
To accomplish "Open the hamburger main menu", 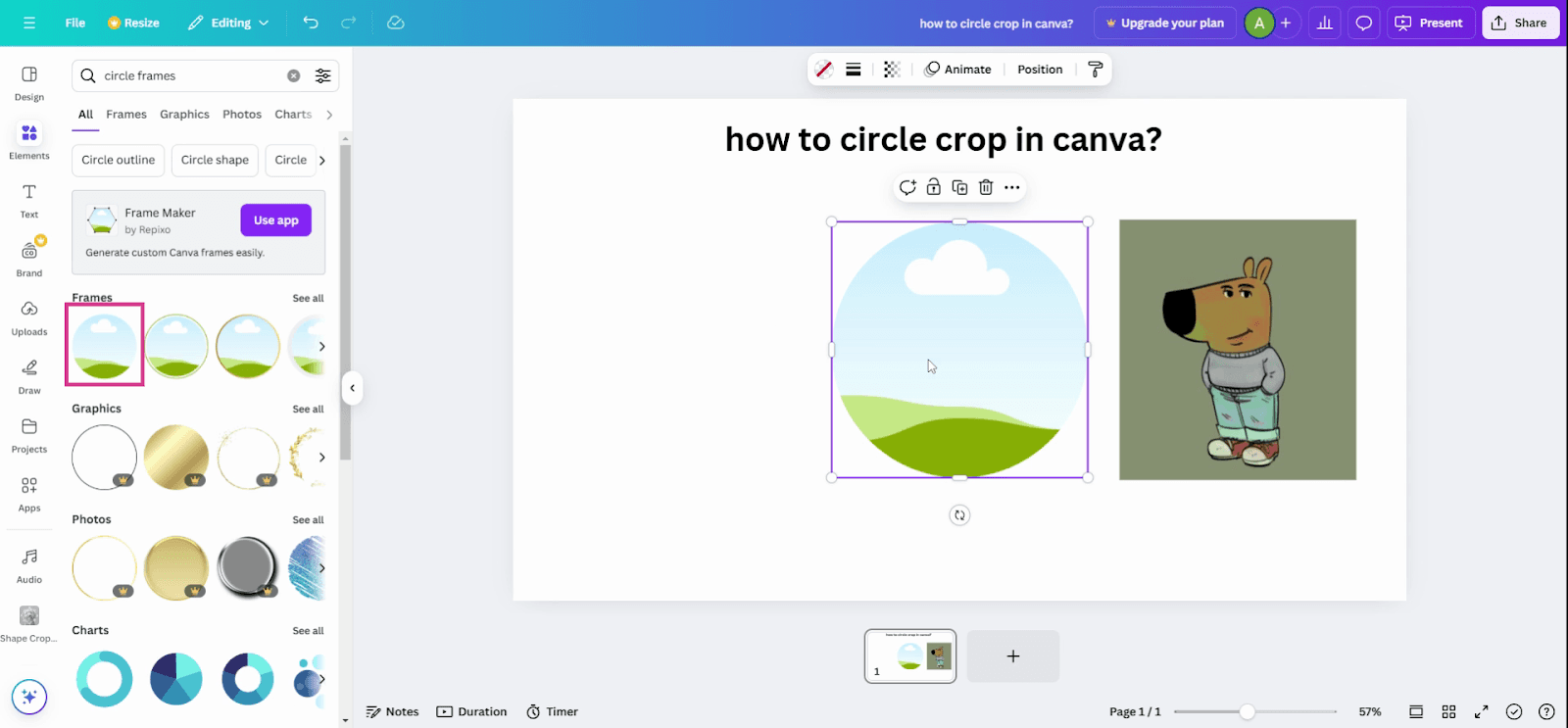I will (29, 23).
